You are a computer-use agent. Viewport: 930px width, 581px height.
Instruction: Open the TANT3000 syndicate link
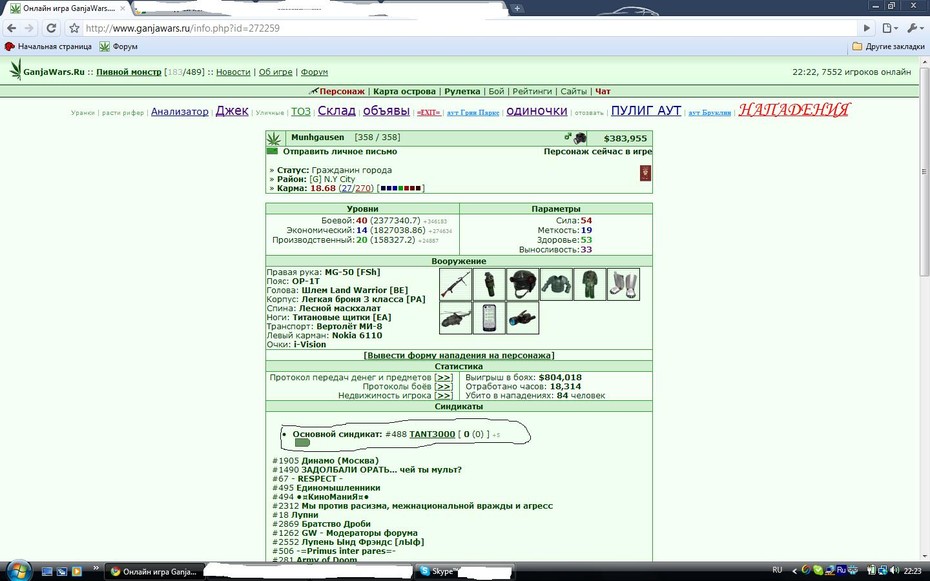pyautogui.click(x=432, y=435)
